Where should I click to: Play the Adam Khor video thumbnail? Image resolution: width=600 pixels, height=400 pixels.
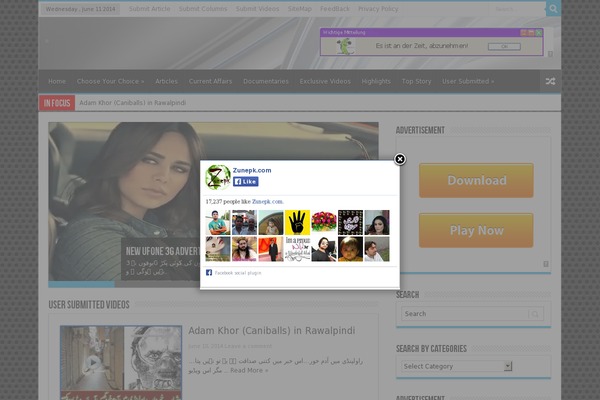click(x=121, y=362)
